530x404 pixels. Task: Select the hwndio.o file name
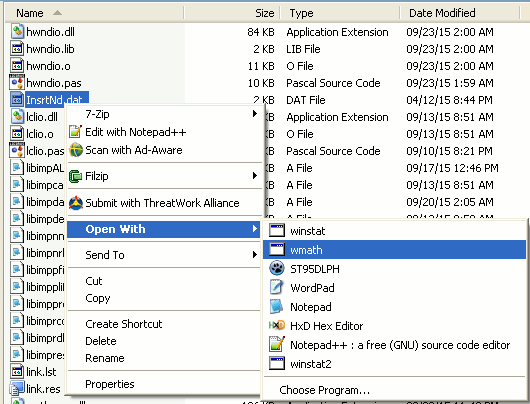[x=48, y=66]
